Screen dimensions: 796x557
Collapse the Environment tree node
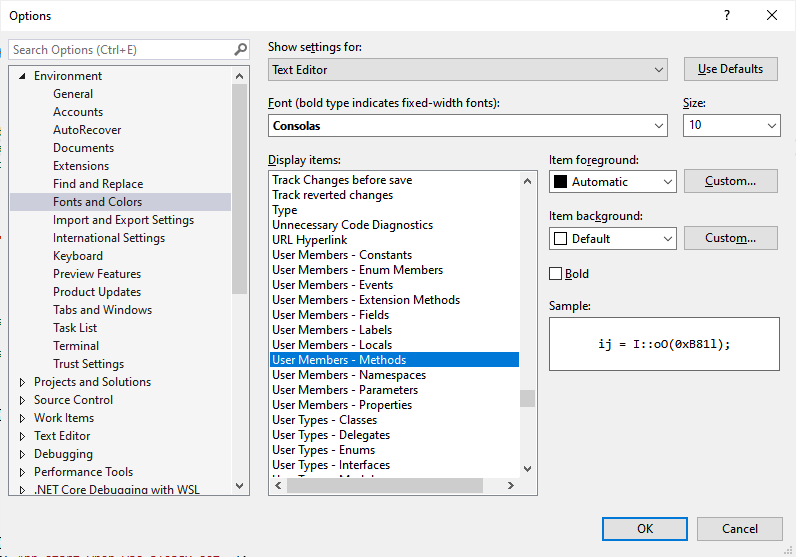[x=22, y=76]
